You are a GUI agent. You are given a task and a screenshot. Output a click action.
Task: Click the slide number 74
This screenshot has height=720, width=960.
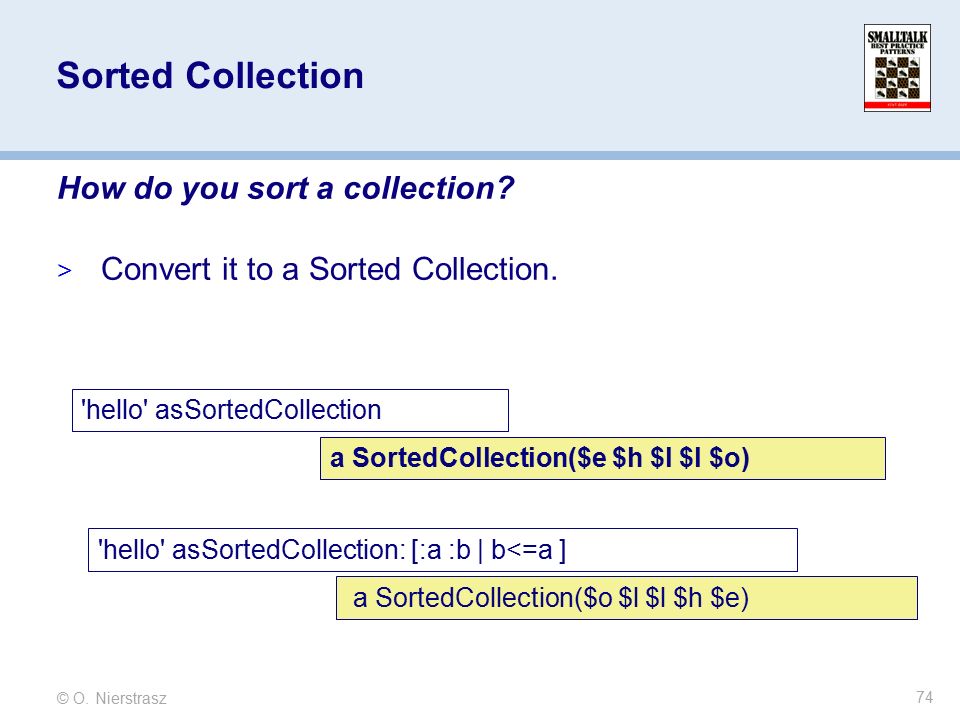point(924,697)
